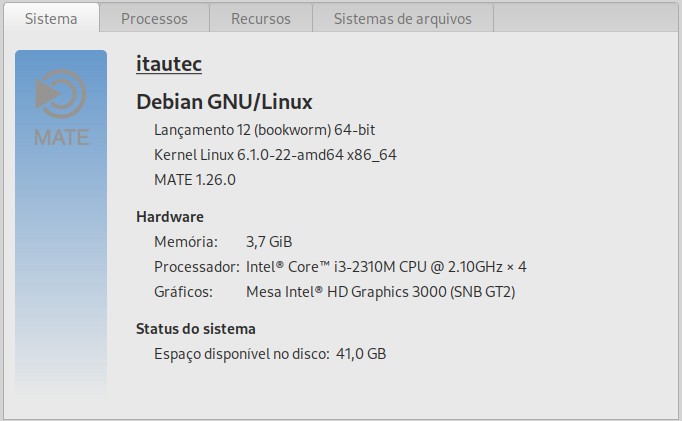Viewport: 682px width, 421px height.
Task: Click the Processador label
Action: pyautogui.click(x=197, y=267)
